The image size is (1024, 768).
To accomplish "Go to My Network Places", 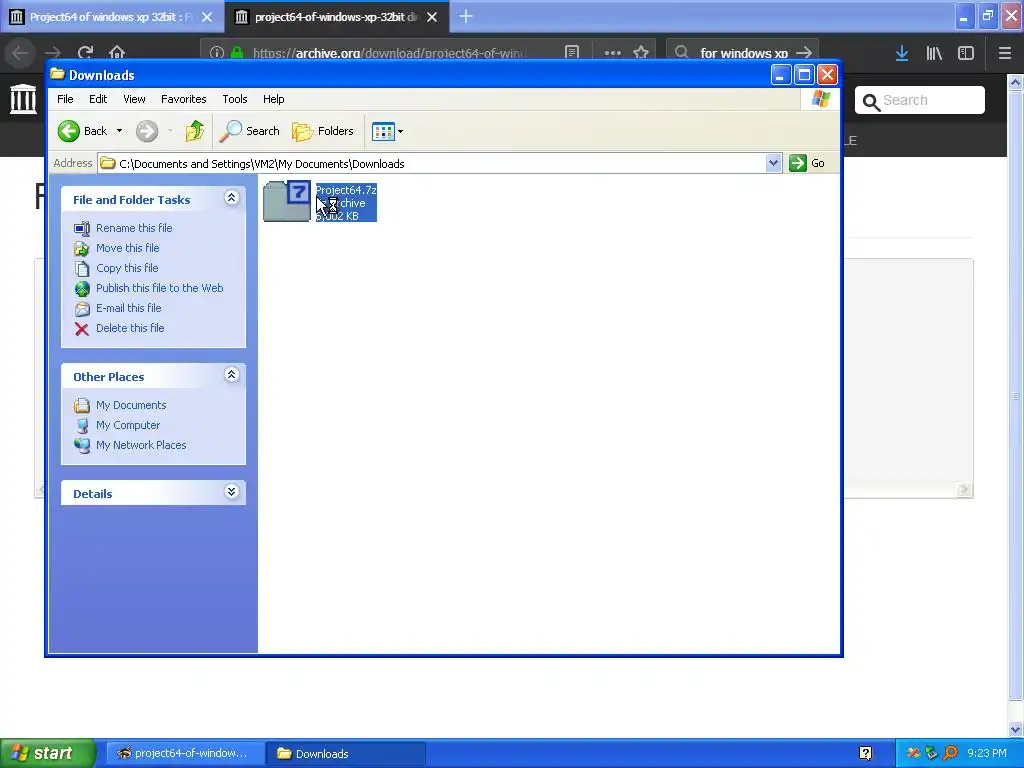I will coord(141,445).
